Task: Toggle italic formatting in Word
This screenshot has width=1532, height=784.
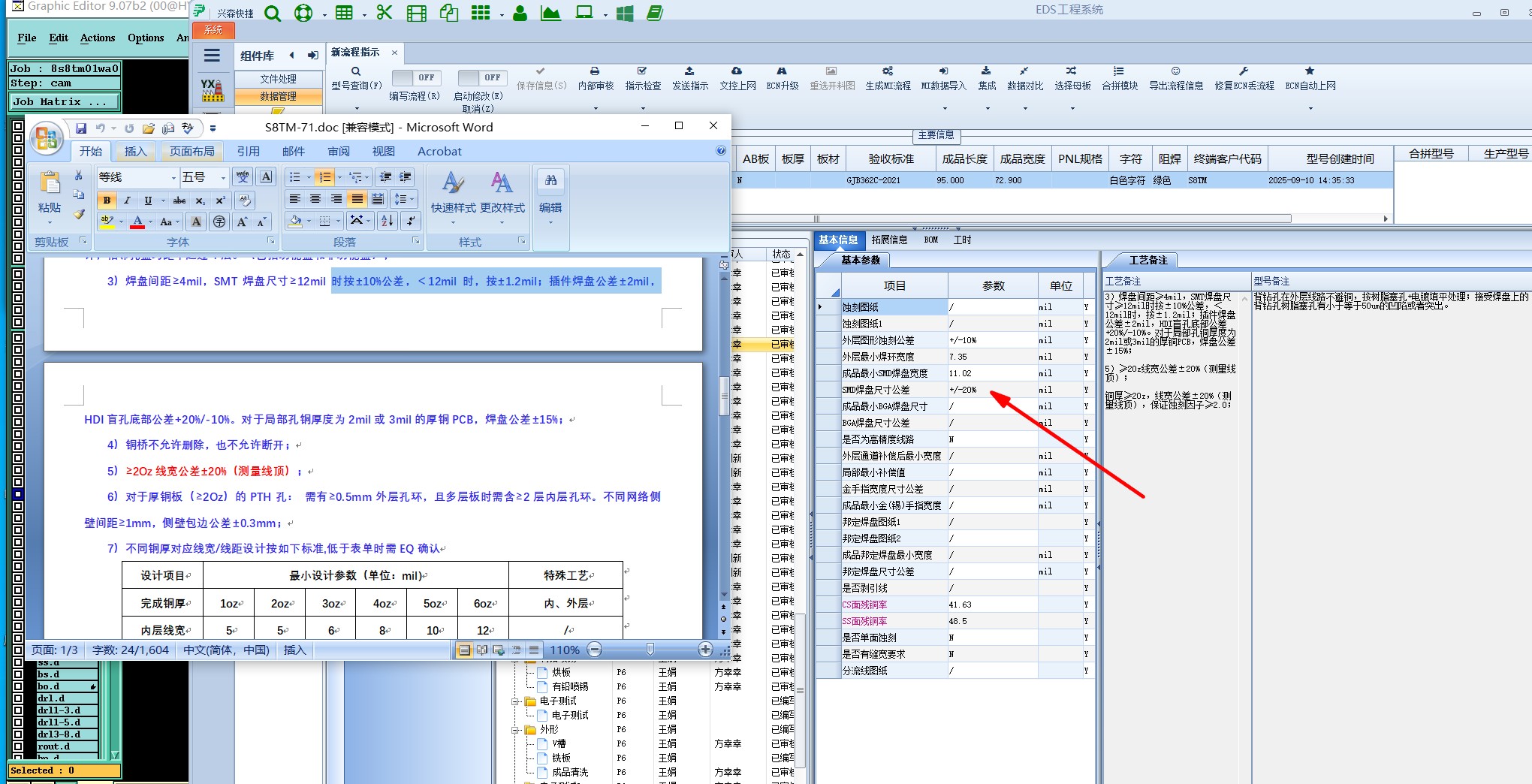Action: [x=127, y=201]
